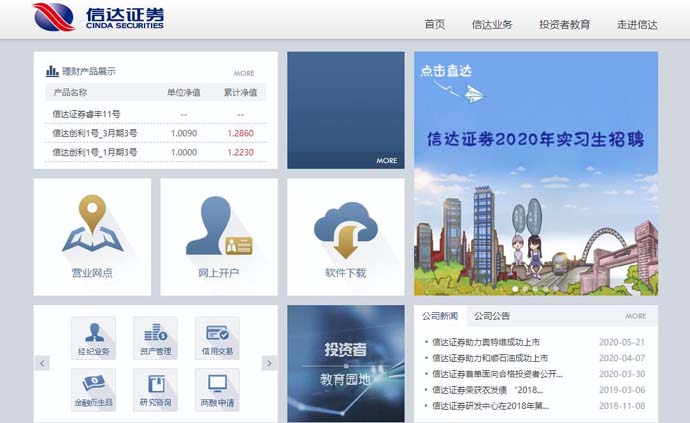Click net value 1.0090
This screenshot has height=423, width=690.
[184, 133]
